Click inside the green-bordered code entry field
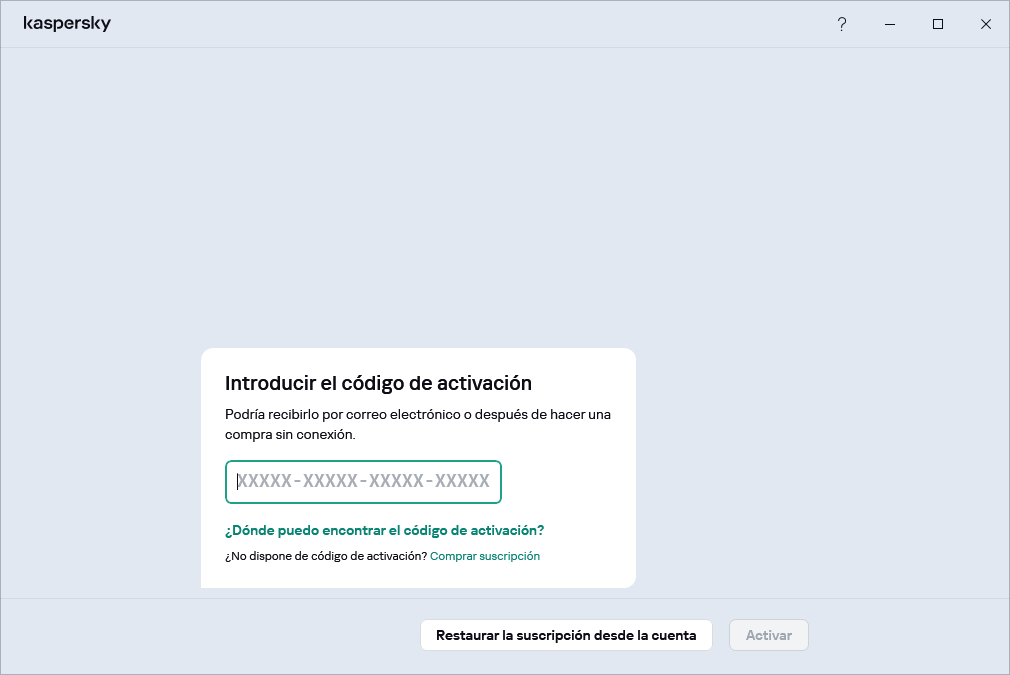 point(363,481)
